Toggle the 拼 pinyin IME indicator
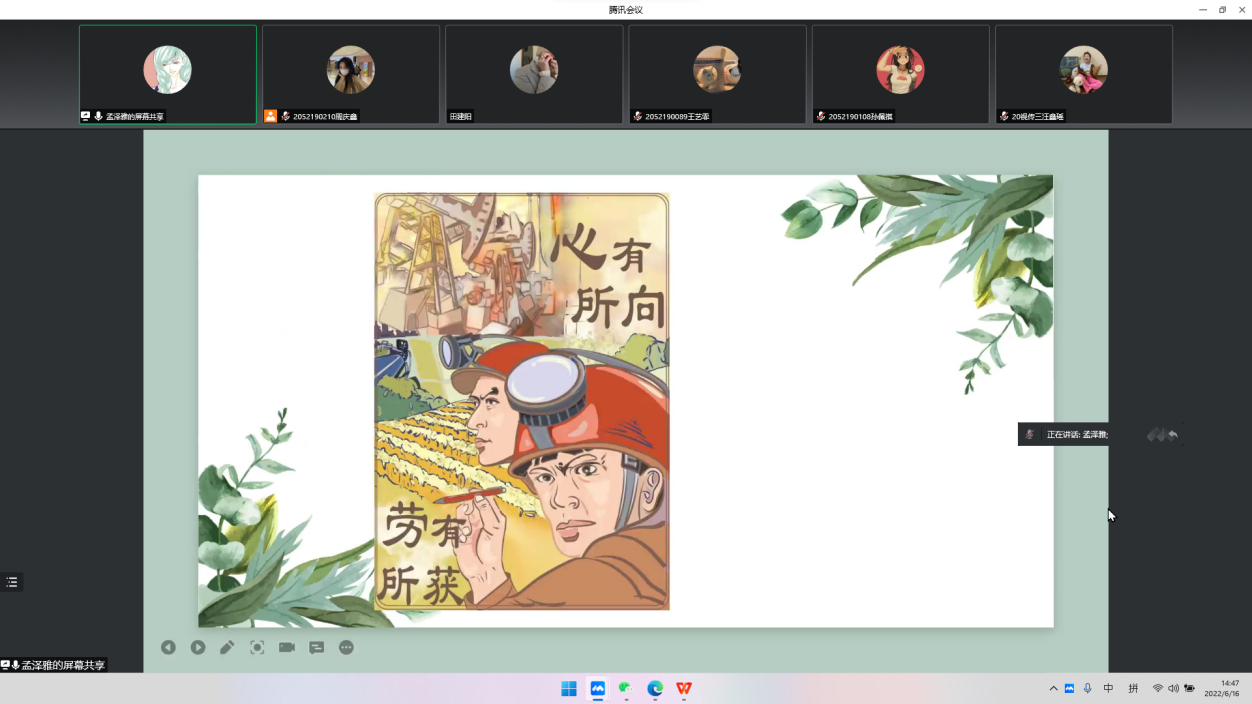The image size is (1252, 704). tap(1133, 688)
